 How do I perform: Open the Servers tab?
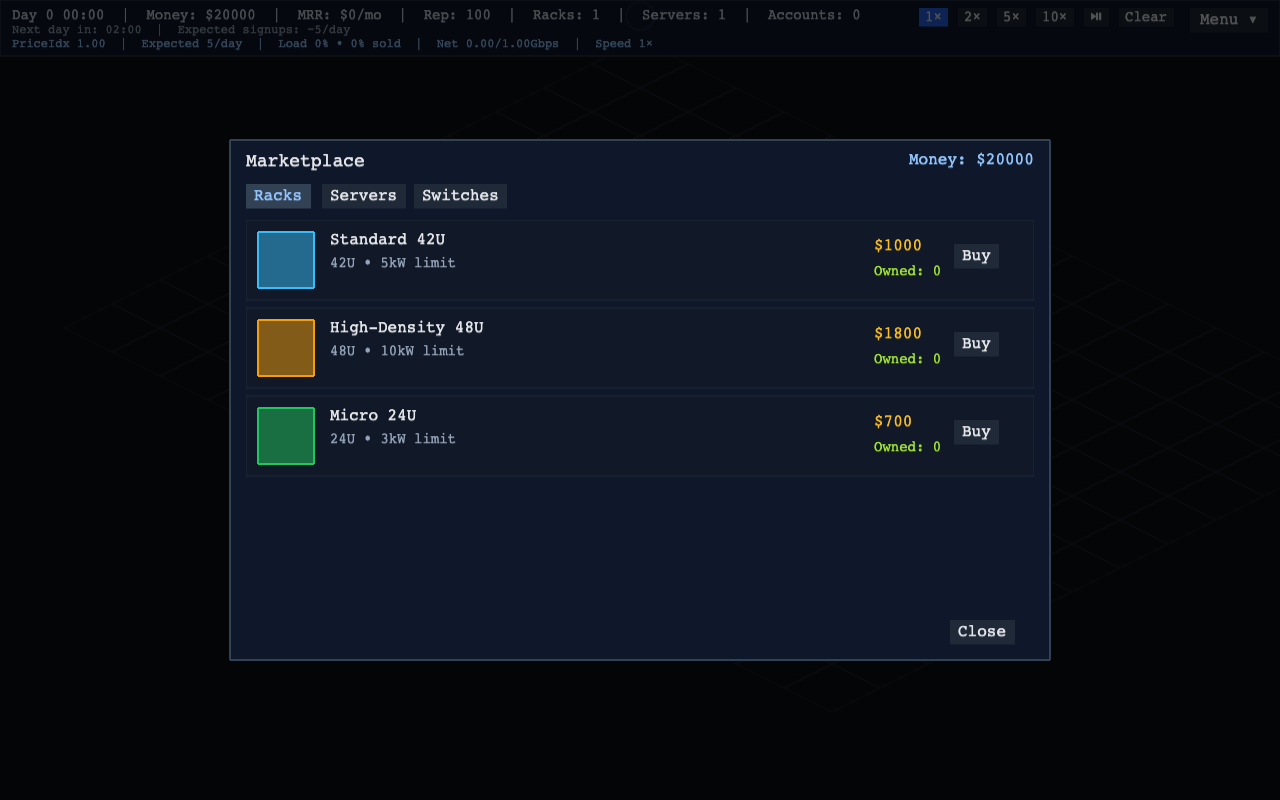pos(363,196)
